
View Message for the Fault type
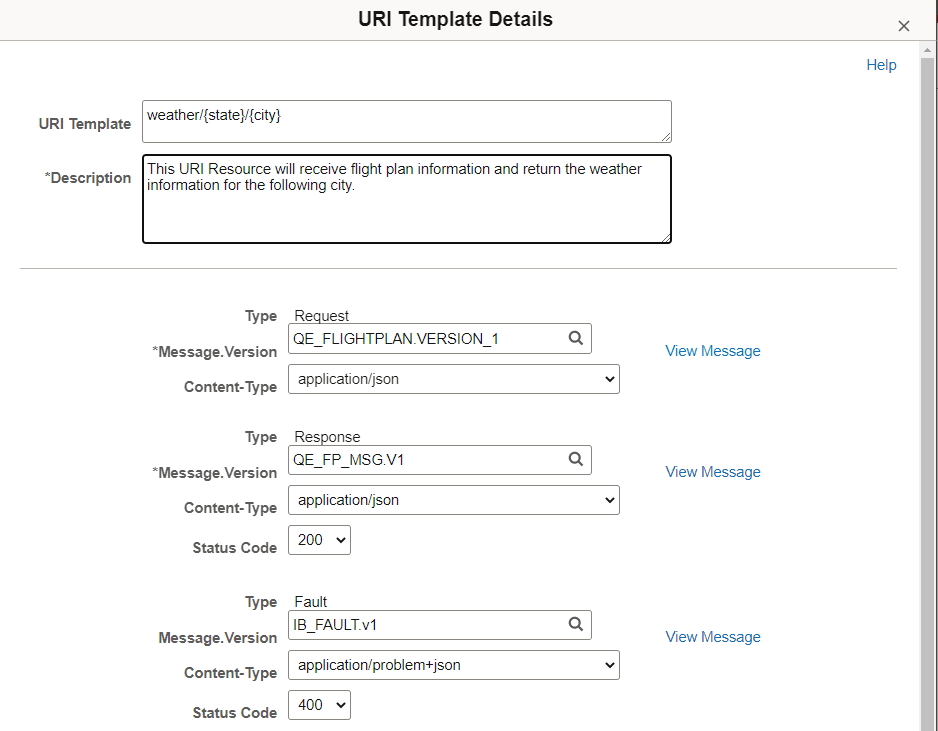[x=712, y=636]
